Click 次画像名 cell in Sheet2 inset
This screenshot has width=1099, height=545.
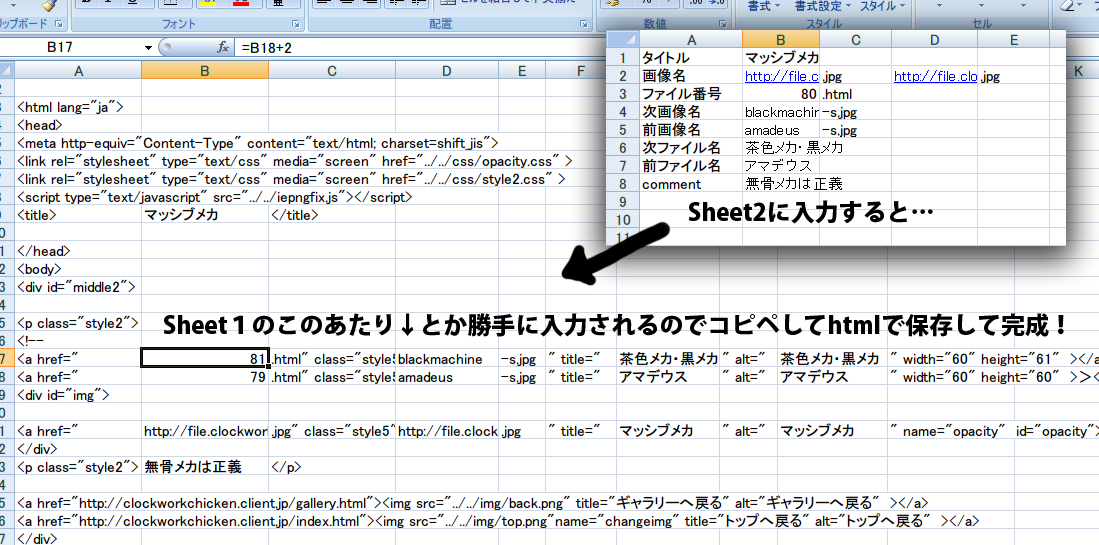click(690, 112)
